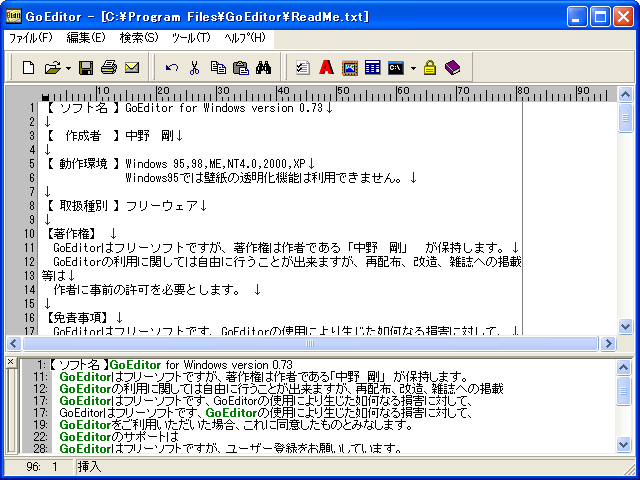The height and width of the screenshot is (480, 640).
Task: Maximize the GoEditor window
Action: click(x=600, y=17)
